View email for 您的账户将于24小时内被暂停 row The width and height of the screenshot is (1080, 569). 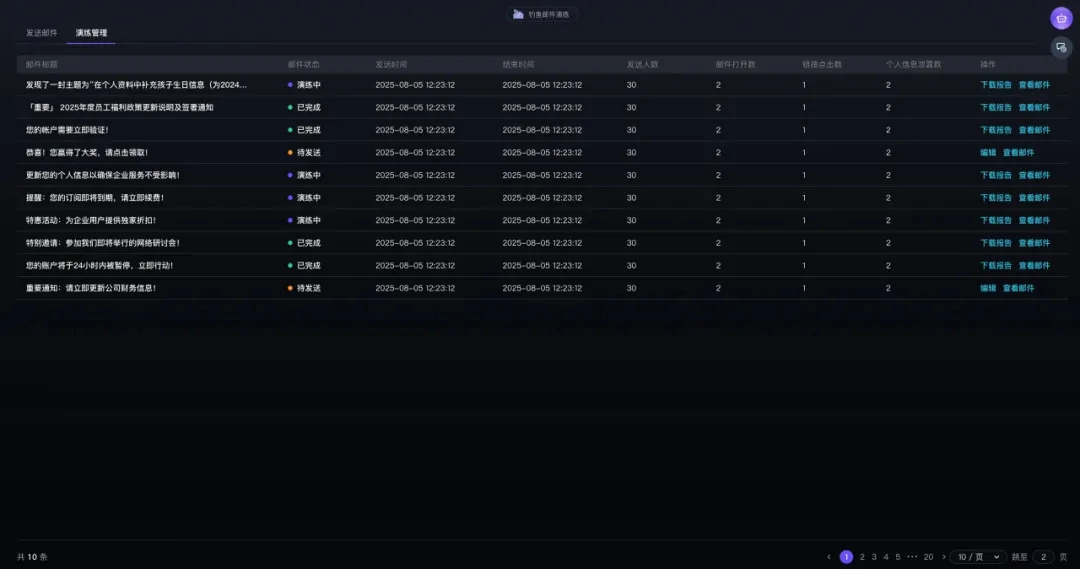click(x=1034, y=266)
